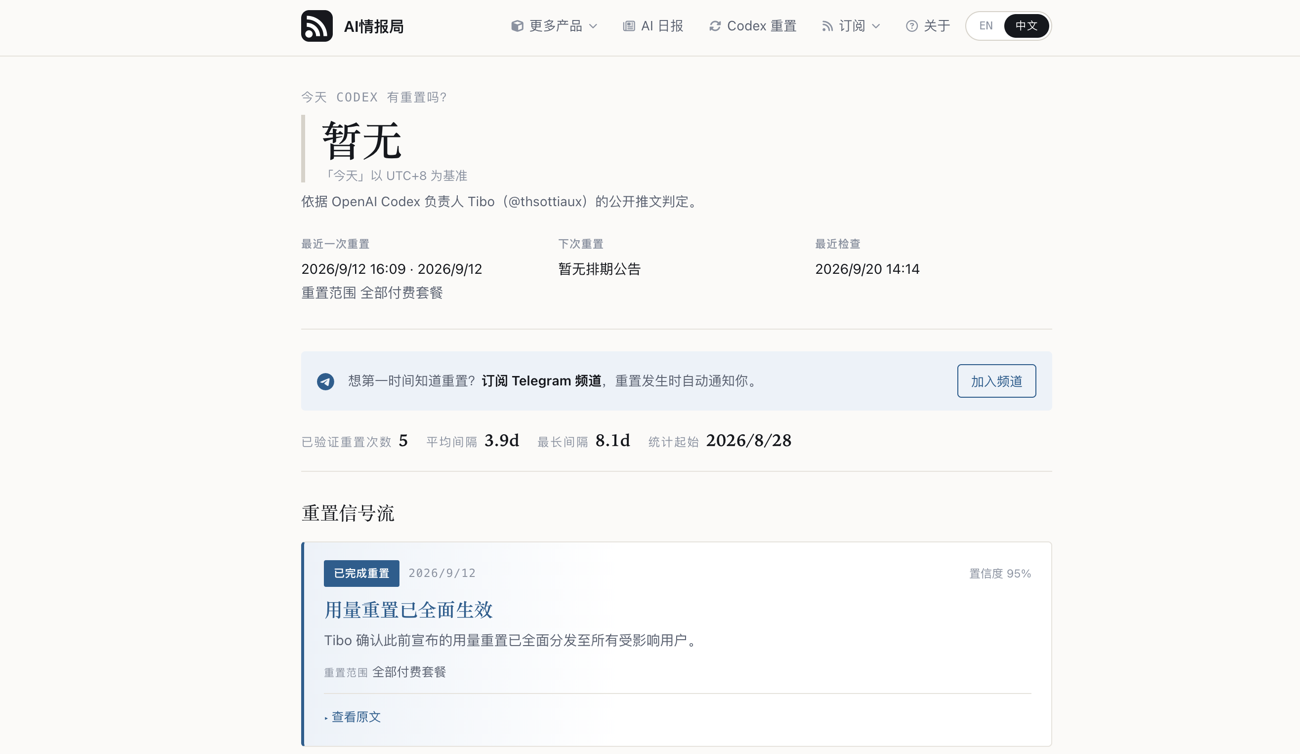Click the 最近检查 label
The width and height of the screenshot is (1300, 754).
pyautogui.click(x=838, y=244)
